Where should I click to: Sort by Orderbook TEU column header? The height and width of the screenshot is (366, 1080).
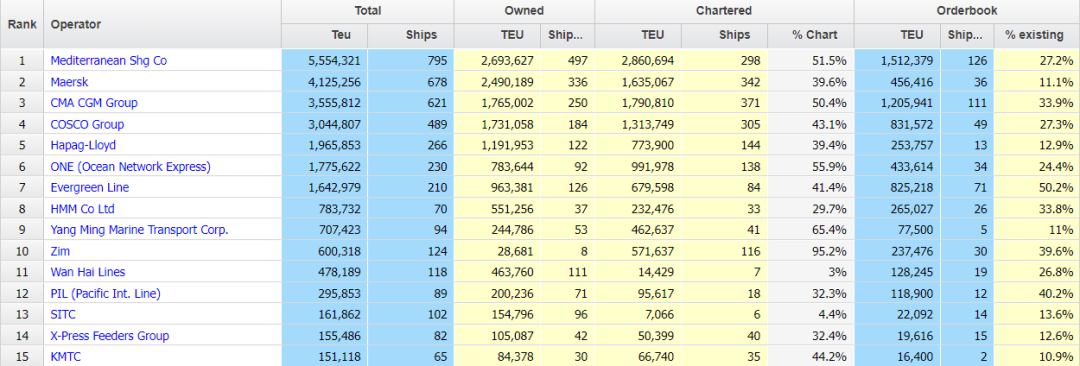(x=897, y=36)
